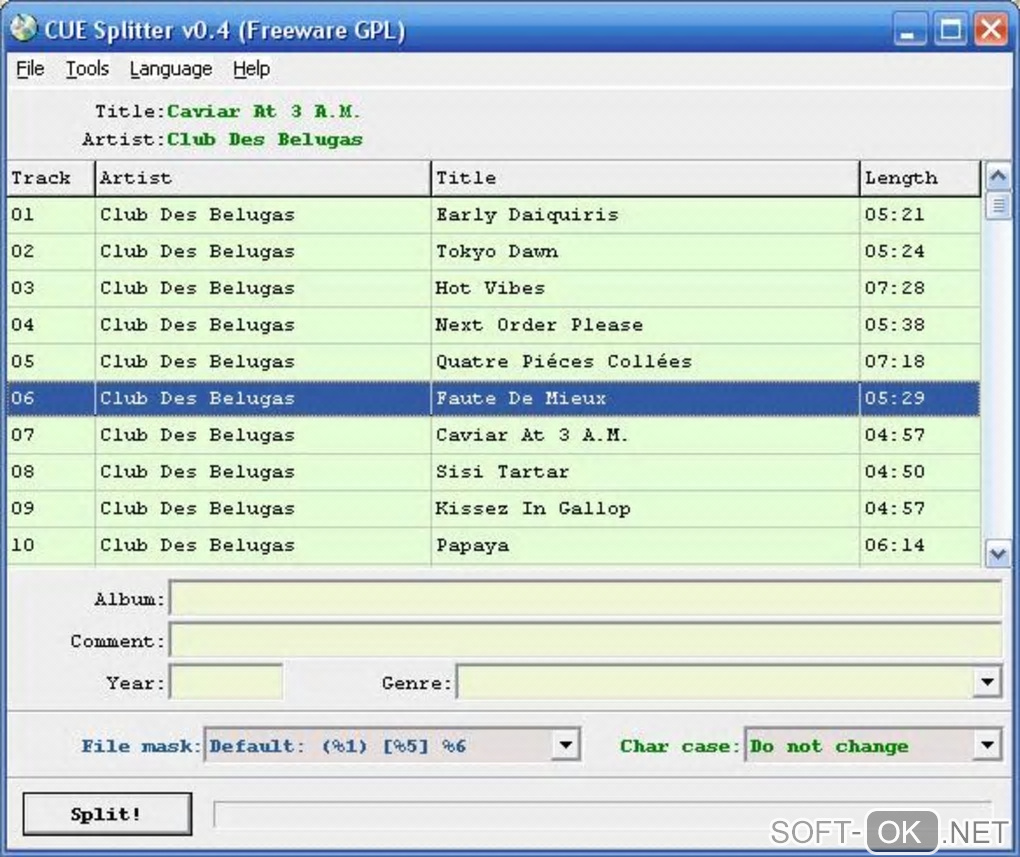1020x857 pixels.
Task: Open the Language menu
Action: 170,69
